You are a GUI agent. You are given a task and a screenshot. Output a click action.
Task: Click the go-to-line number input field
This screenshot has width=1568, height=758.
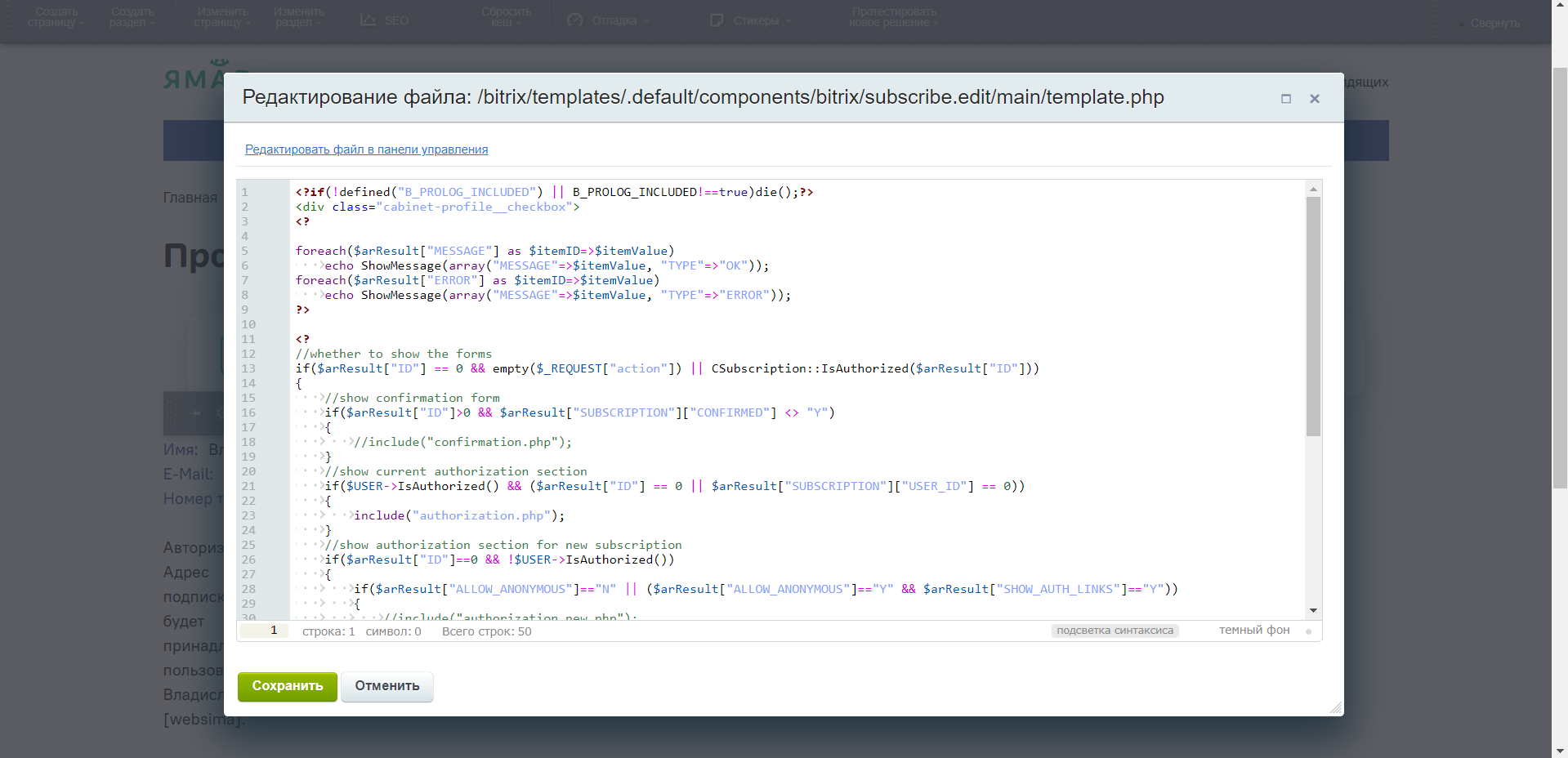pyautogui.click(x=264, y=631)
